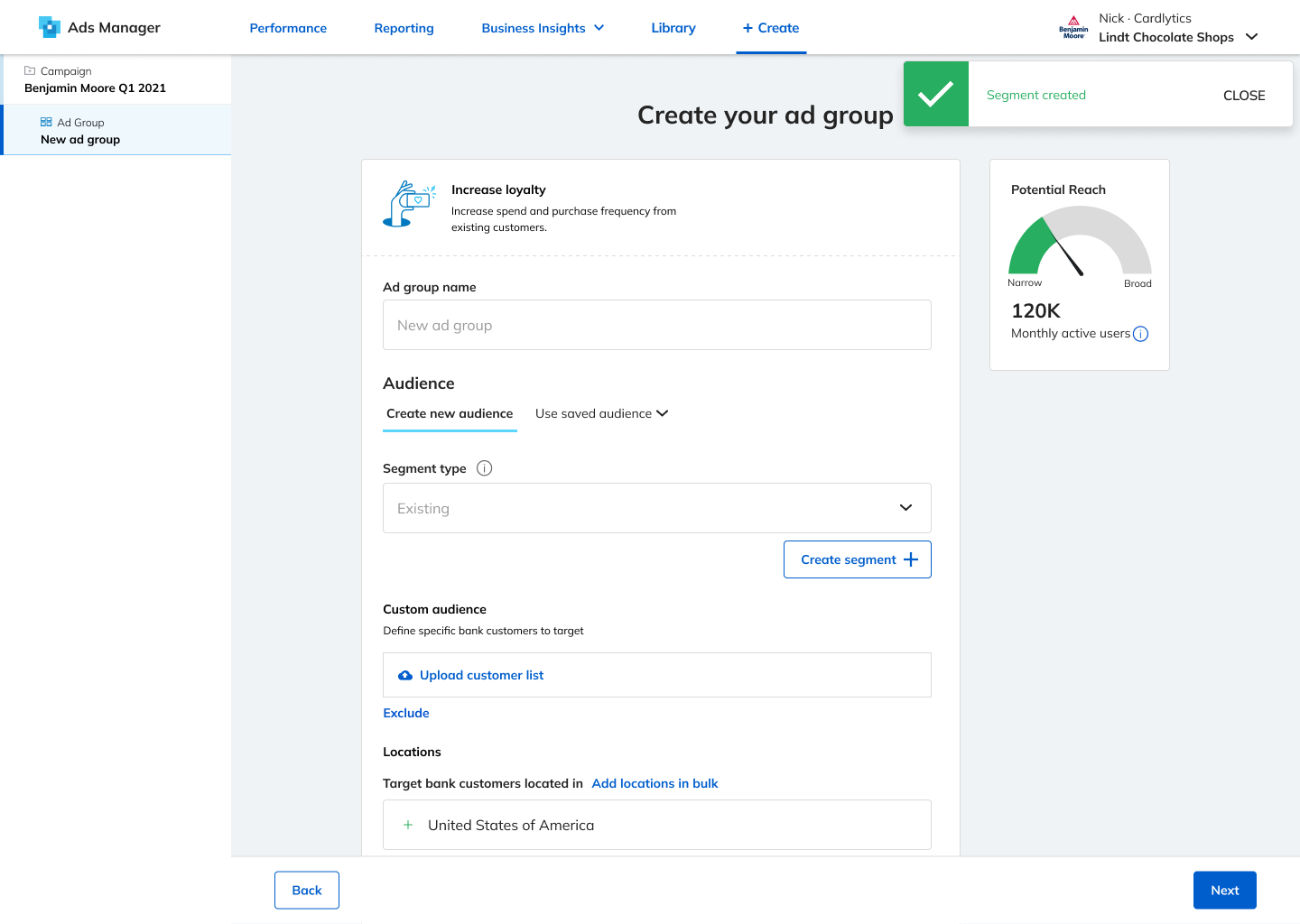Screen dimensions: 1300x924
Task: Click the cloud upload icon
Action: click(405, 675)
